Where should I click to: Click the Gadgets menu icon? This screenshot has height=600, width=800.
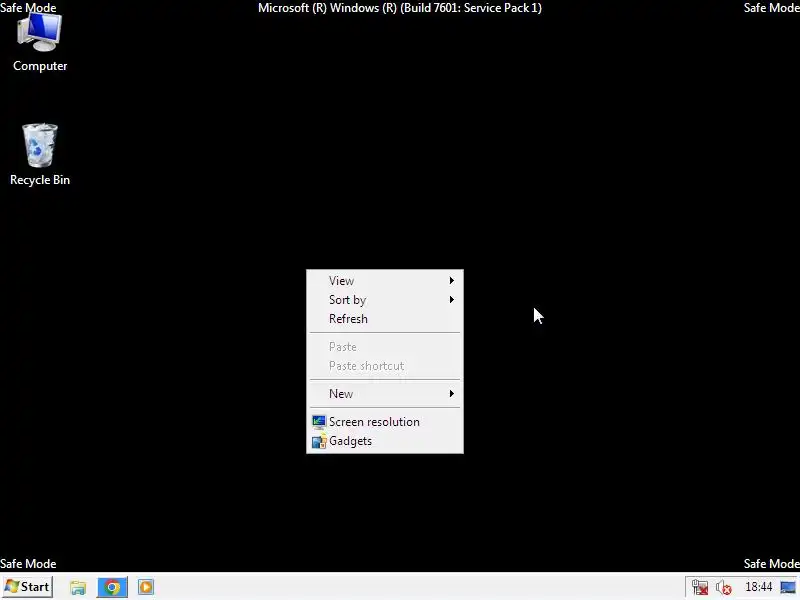point(319,441)
